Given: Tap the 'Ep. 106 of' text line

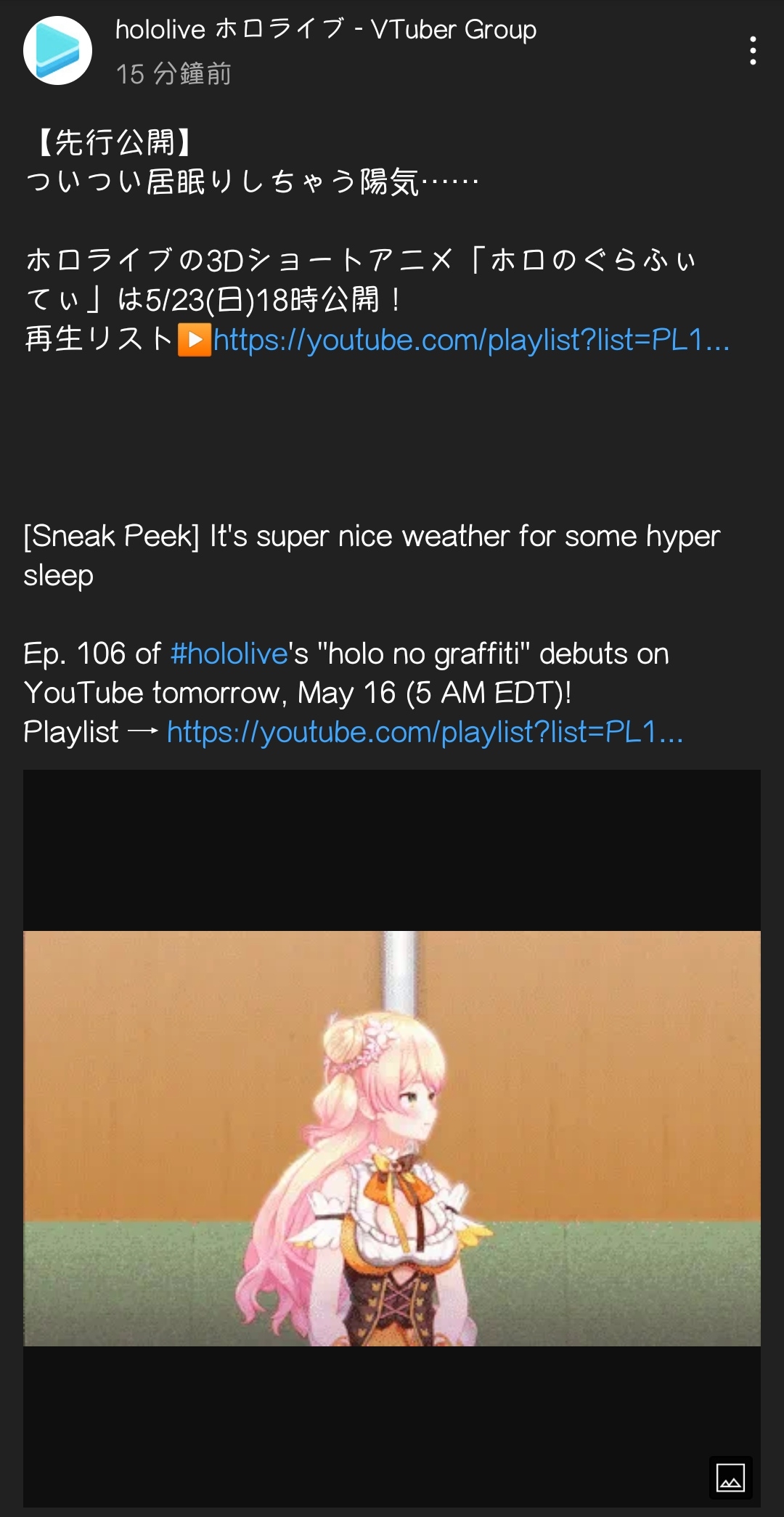Looking at the screenshot, I should (x=92, y=654).
